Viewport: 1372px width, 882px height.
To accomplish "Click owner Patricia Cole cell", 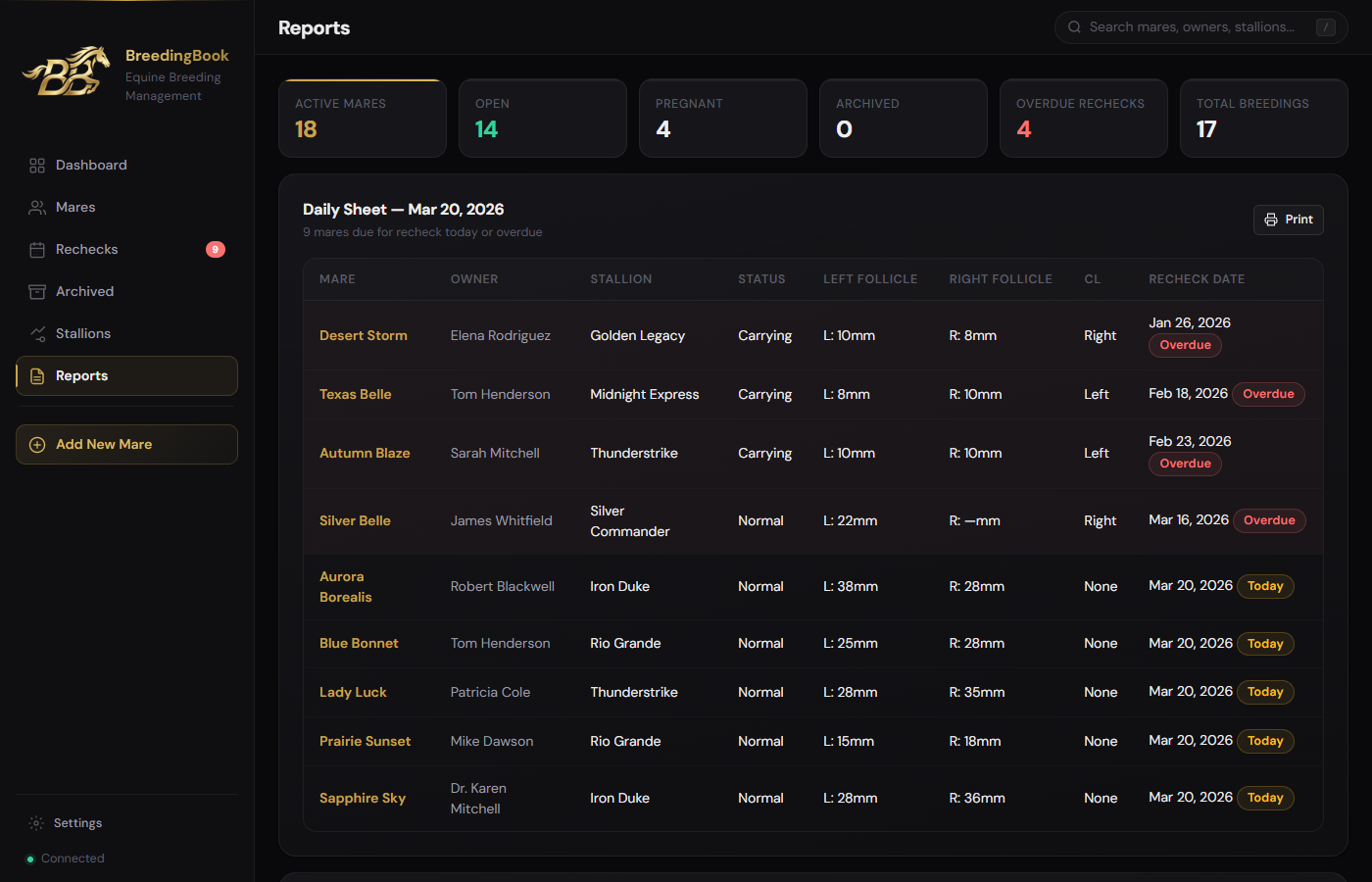I will pos(490,692).
